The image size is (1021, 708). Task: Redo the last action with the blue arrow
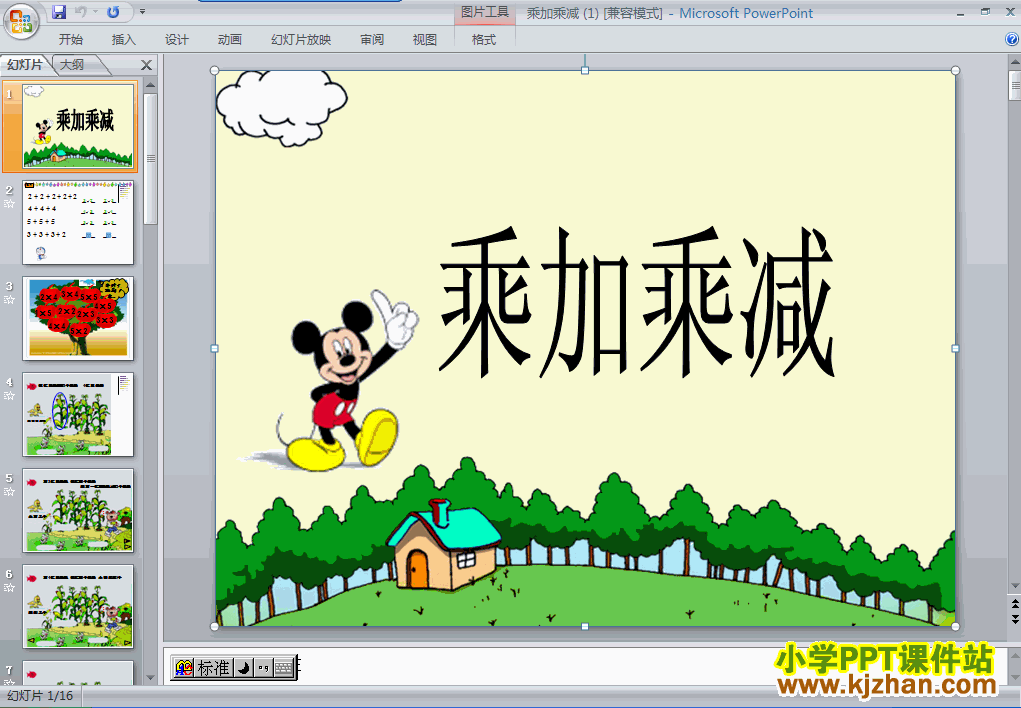coord(113,12)
